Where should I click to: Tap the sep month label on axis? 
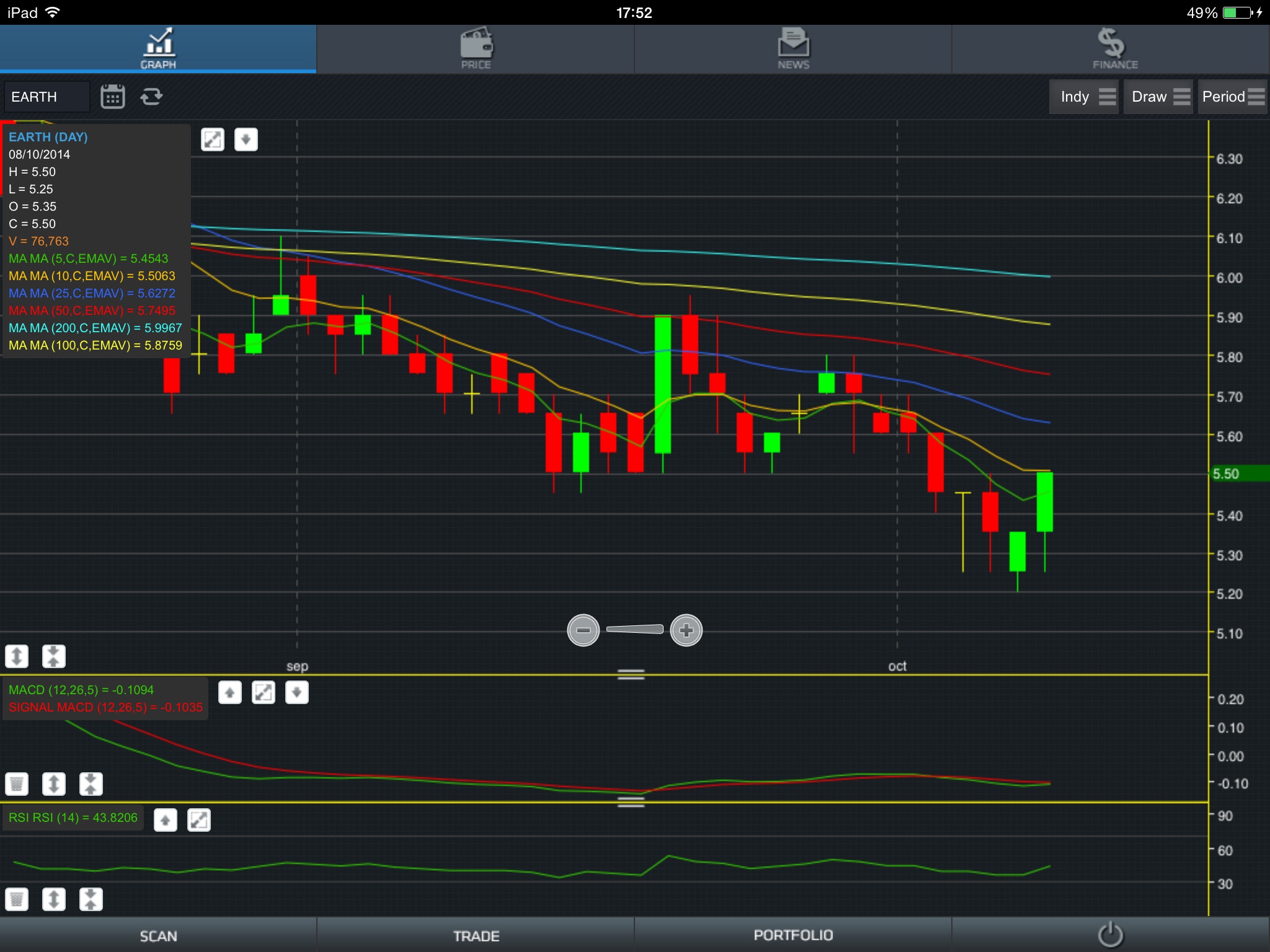[x=297, y=666]
